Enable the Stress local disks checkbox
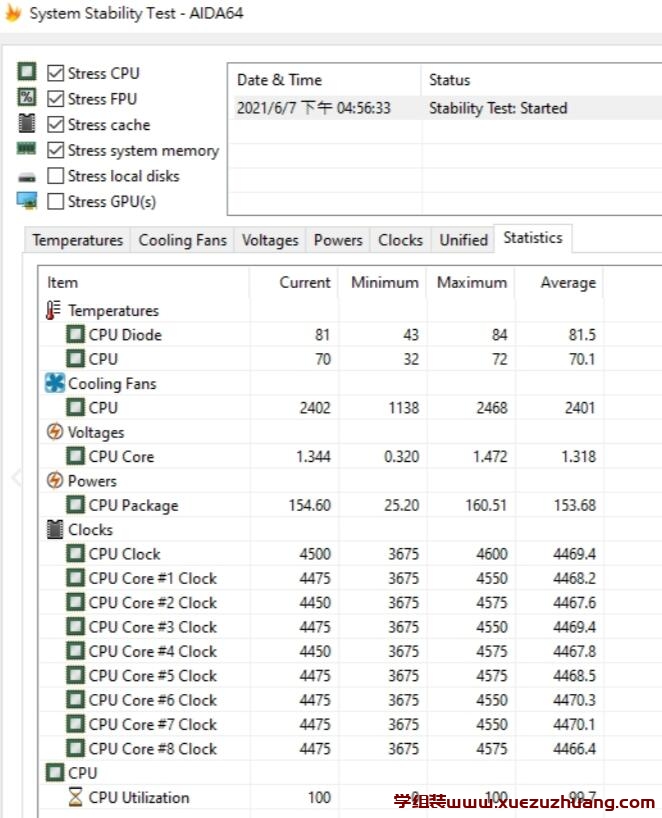Screen dimensions: 662x818 [55, 175]
